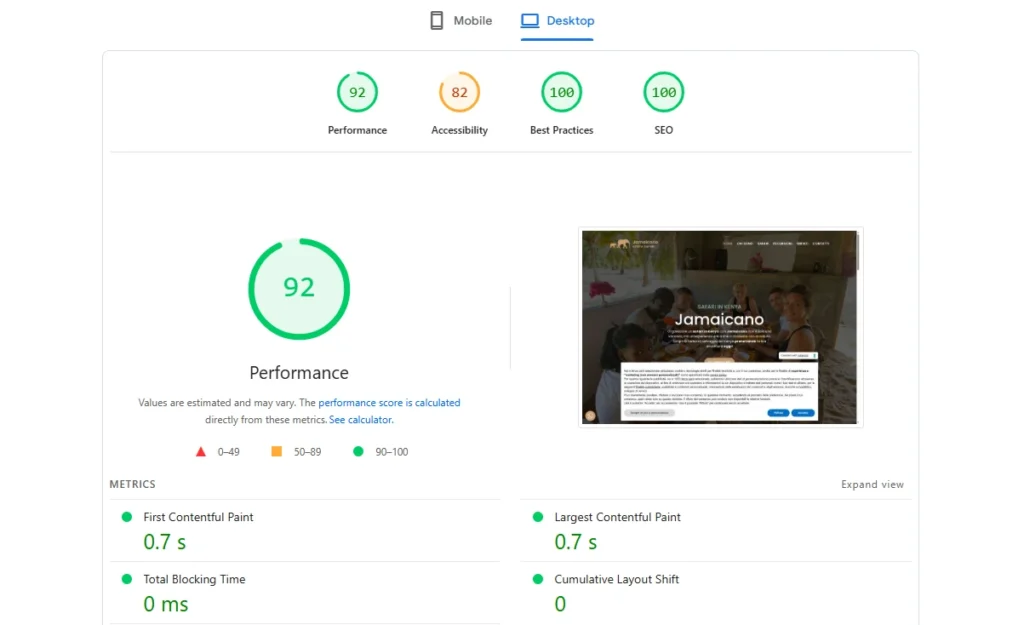Click the Best Practices 100 gauge
The width and height of the screenshot is (1024, 625).
(x=562, y=93)
